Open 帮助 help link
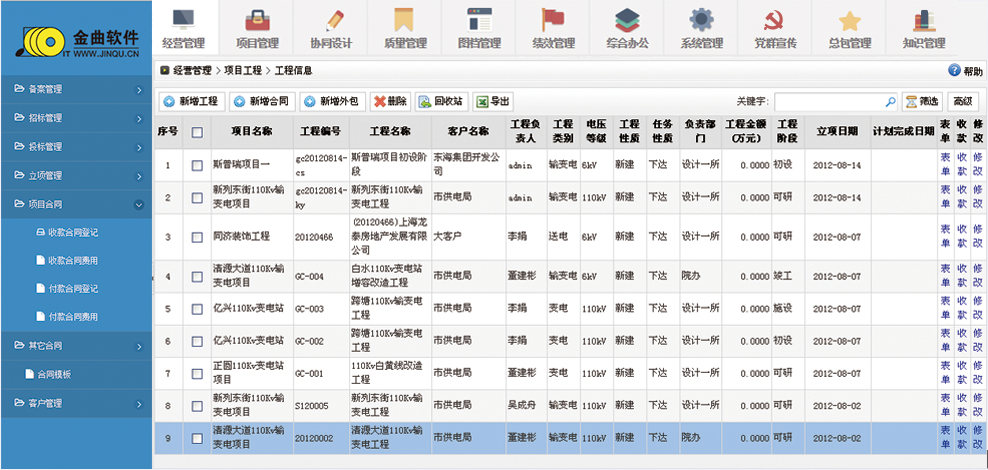Viewport: 988px width, 470px height. coord(965,71)
